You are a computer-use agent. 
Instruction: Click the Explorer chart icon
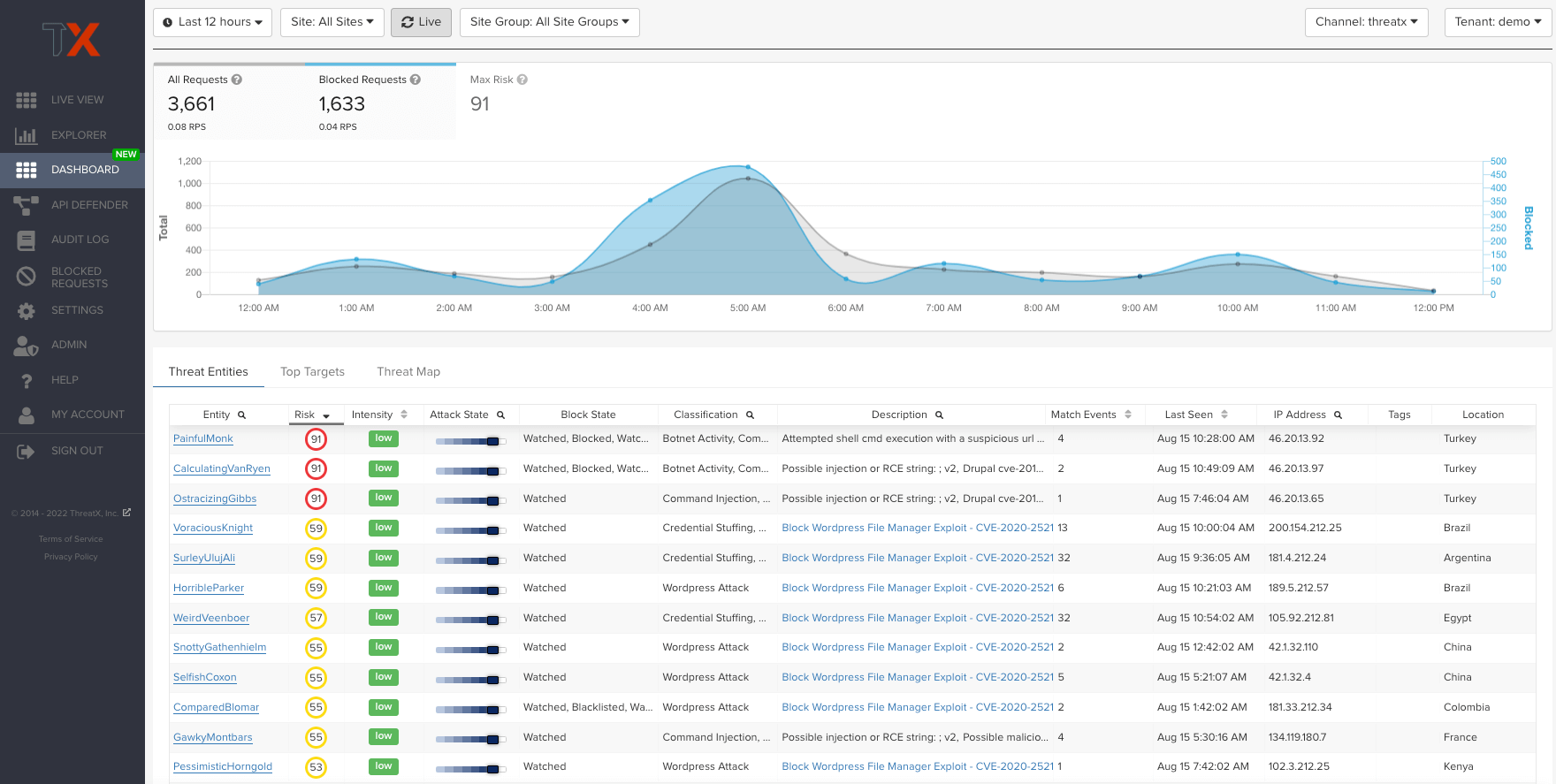click(x=26, y=135)
